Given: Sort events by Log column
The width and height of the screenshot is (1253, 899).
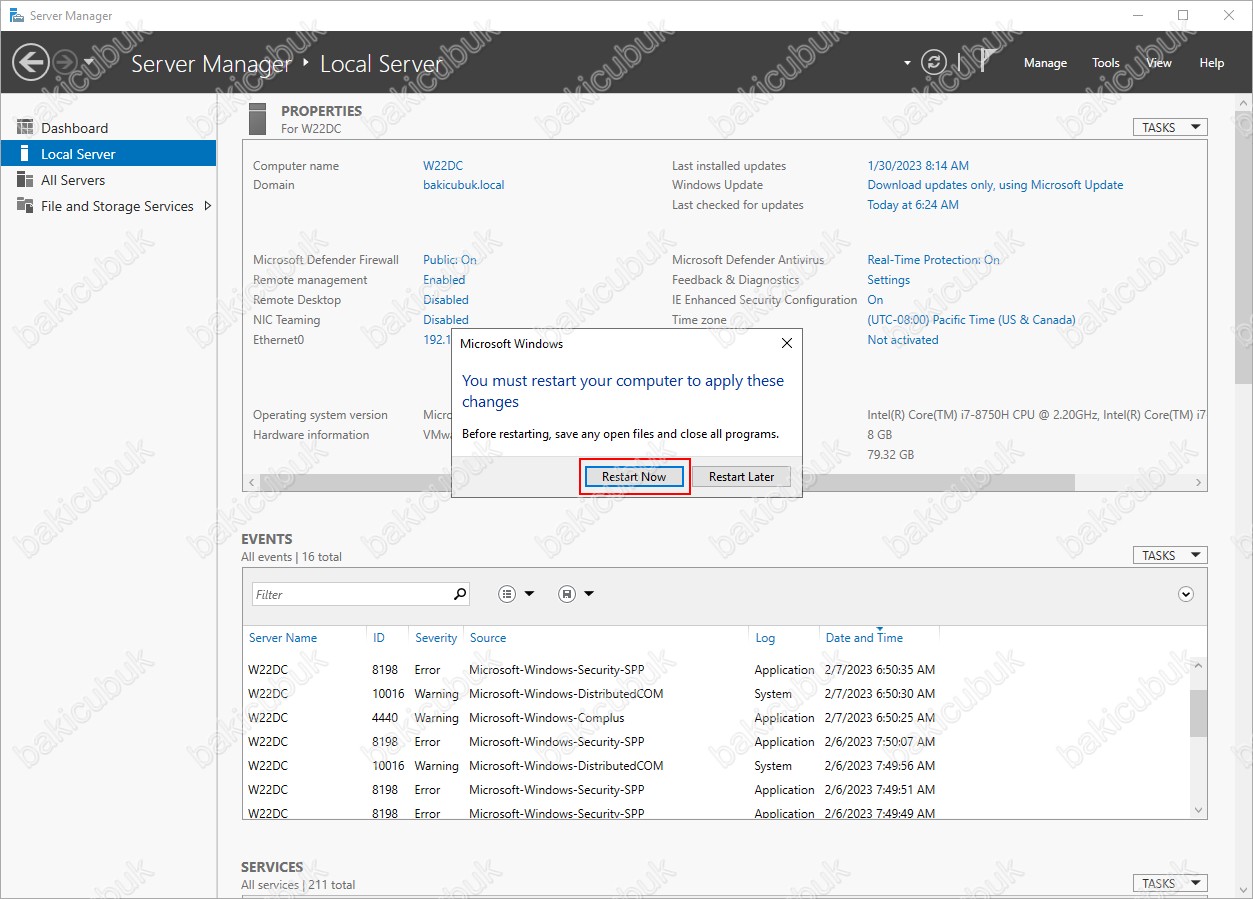Looking at the screenshot, I should click(x=765, y=638).
